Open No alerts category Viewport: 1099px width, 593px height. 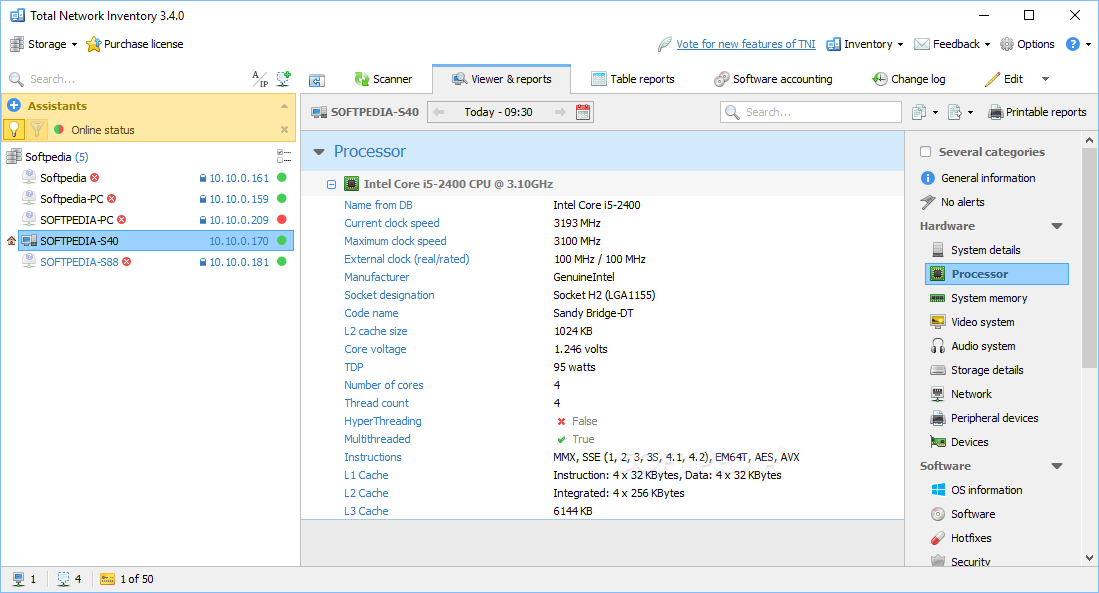[x=953, y=202]
